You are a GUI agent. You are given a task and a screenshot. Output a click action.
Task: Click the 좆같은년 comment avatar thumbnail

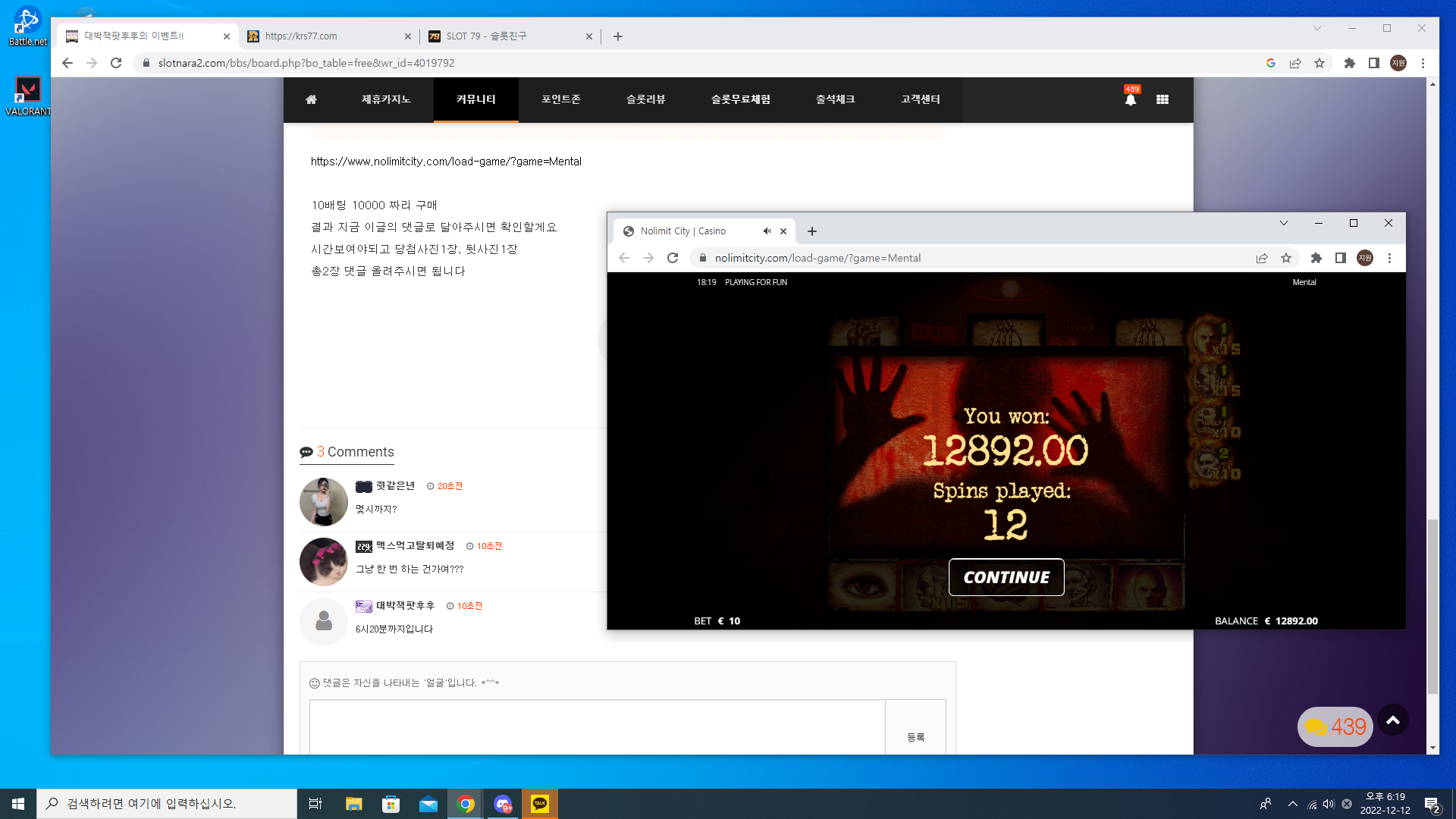(x=324, y=502)
